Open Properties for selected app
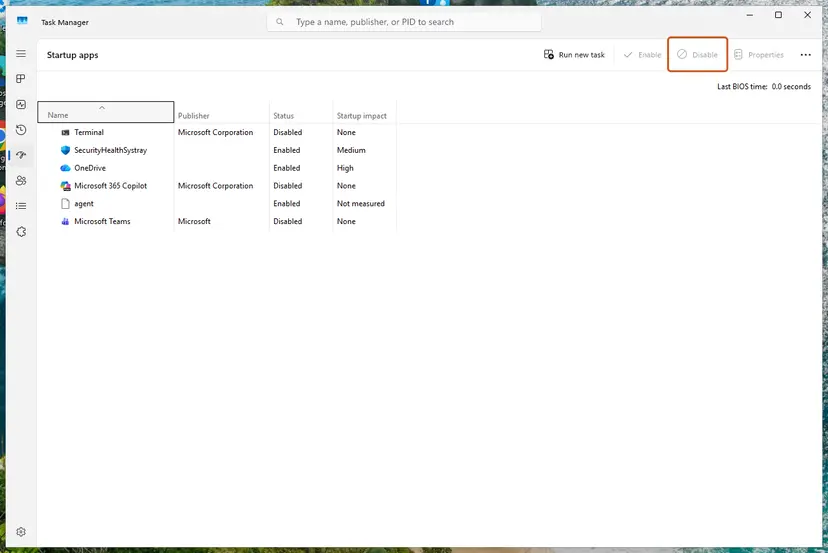 click(x=759, y=55)
